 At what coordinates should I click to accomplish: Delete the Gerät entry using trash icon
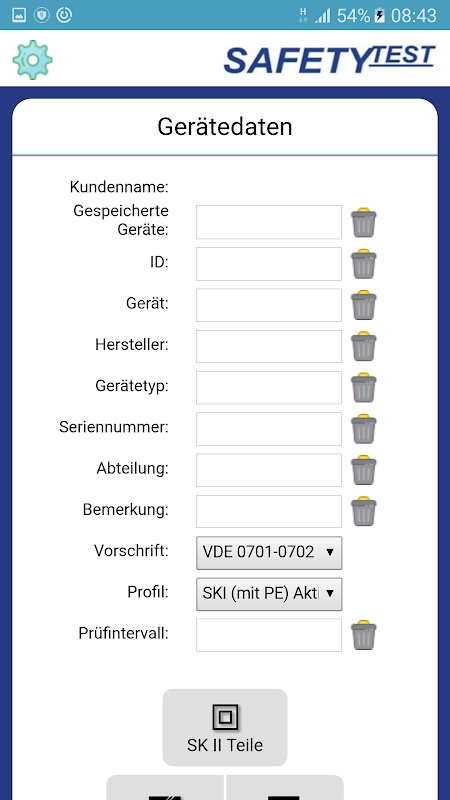tap(363, 305)
